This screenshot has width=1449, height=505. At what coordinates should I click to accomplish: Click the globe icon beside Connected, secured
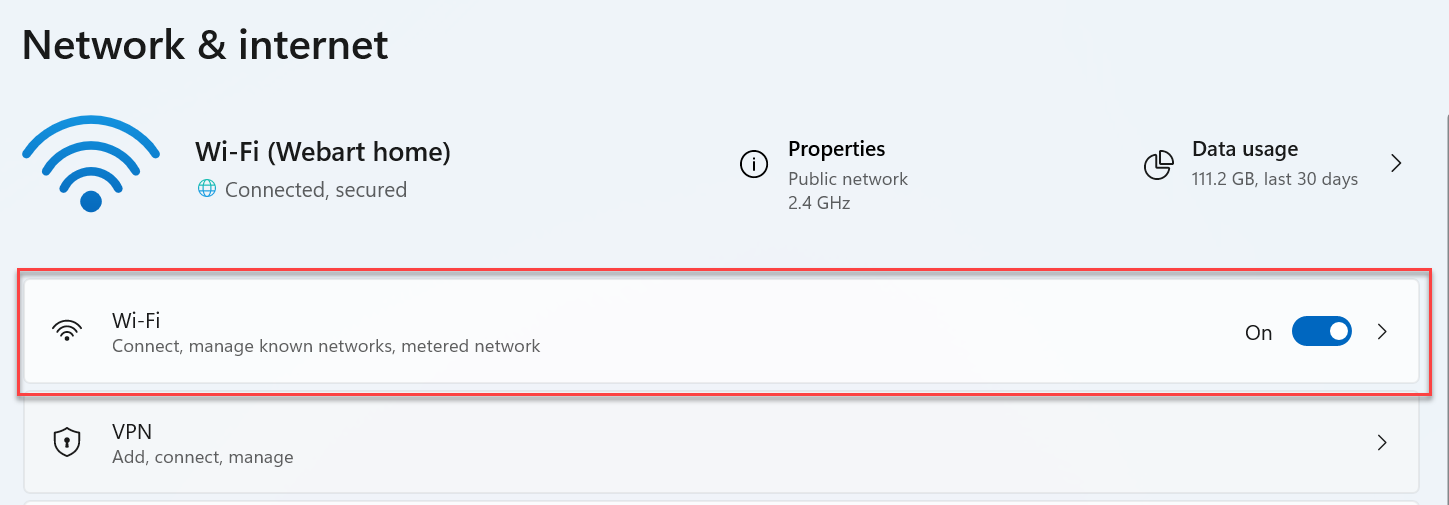click(207, 188)
